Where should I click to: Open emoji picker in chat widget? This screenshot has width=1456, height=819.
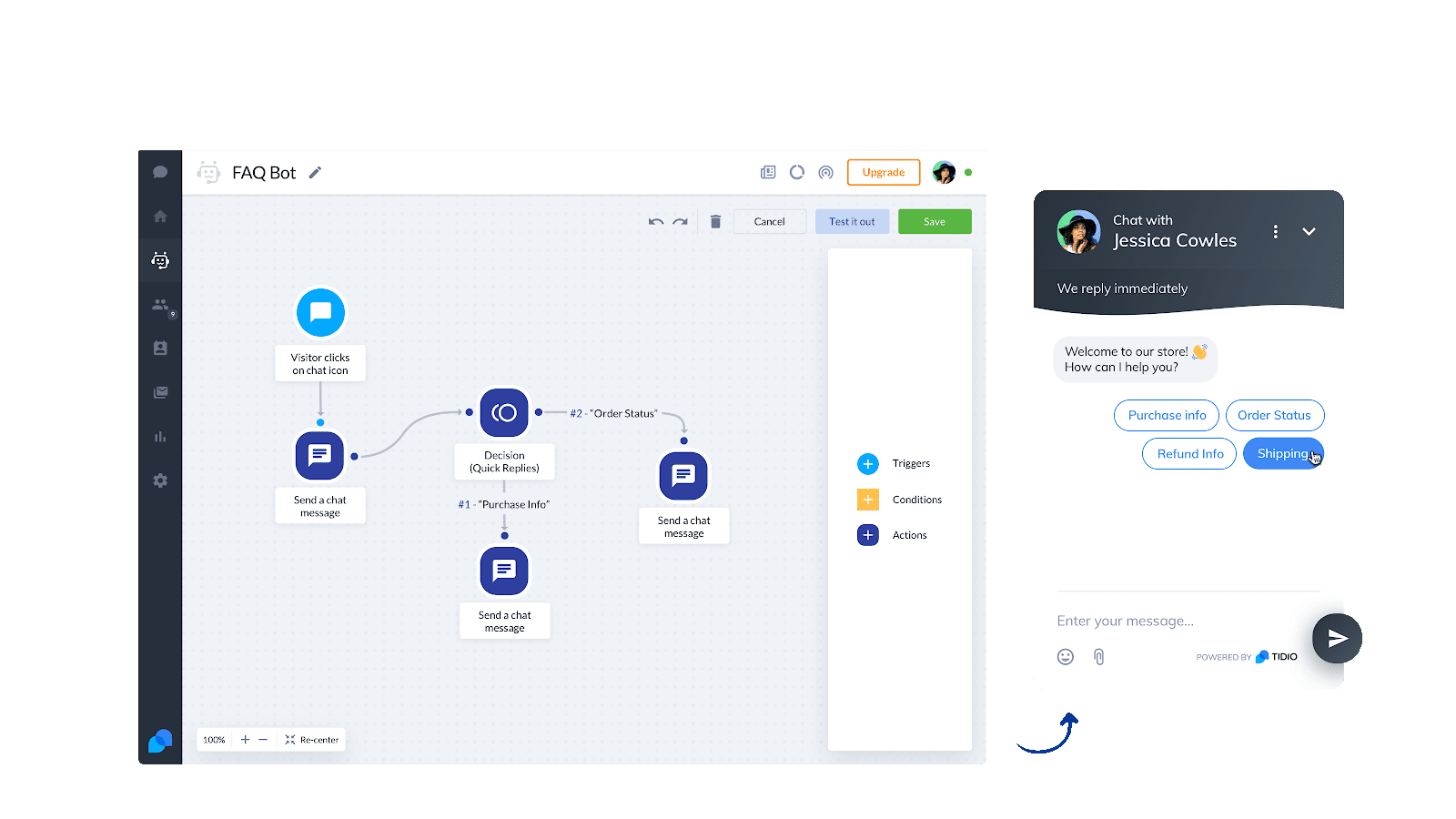pos(1066,657)
